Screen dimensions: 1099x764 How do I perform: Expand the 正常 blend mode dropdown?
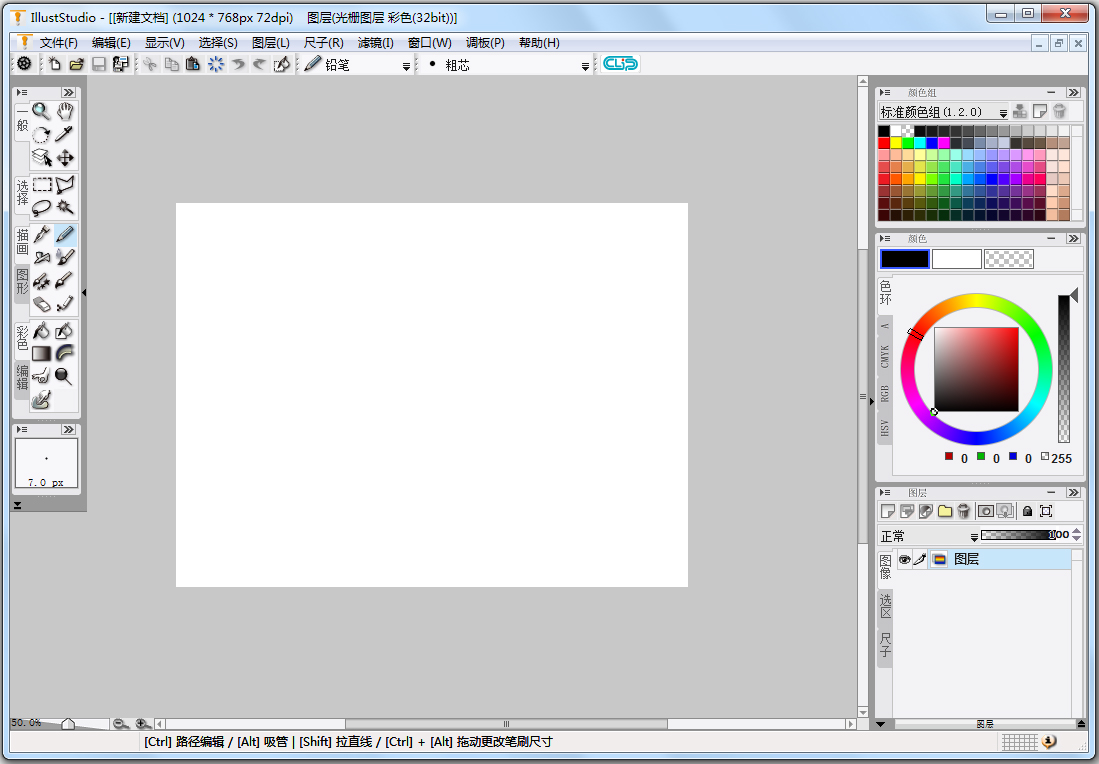click(x=974, y=537)
